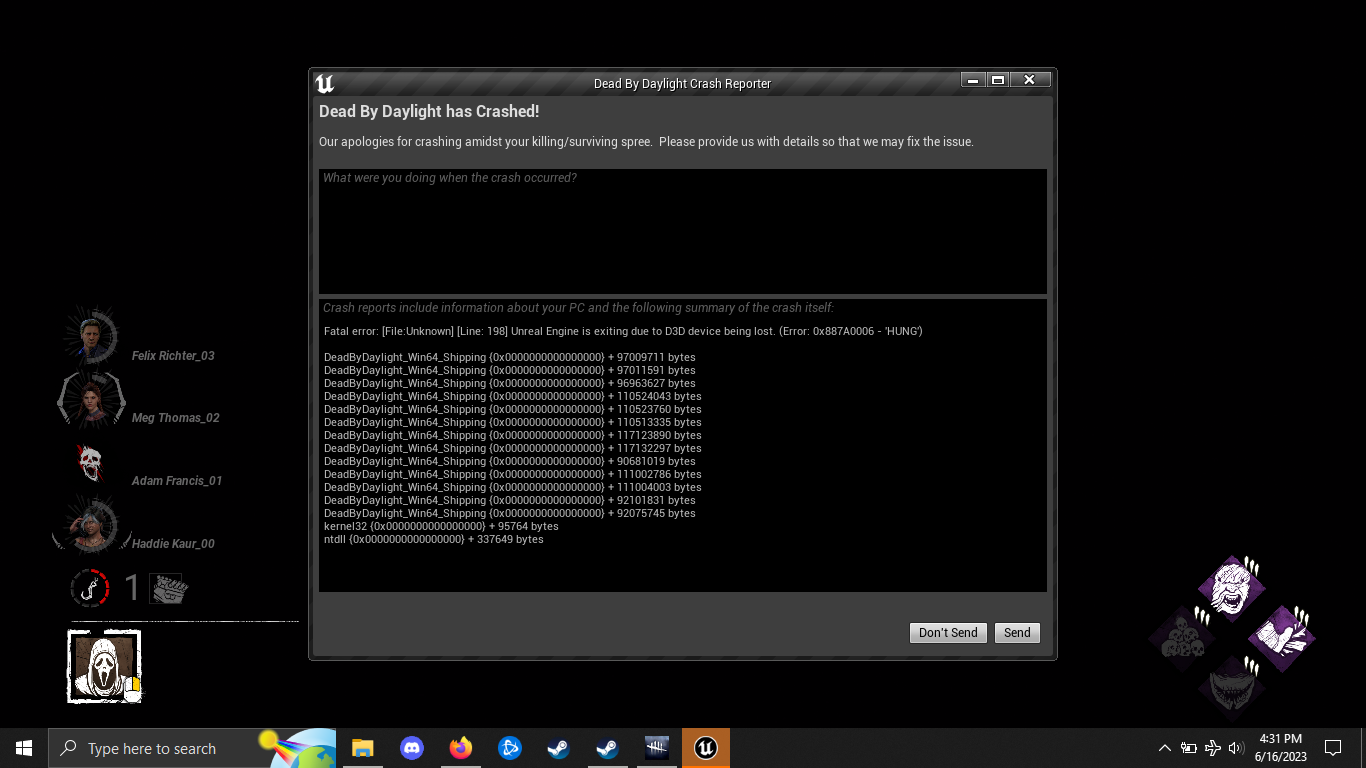Image resolution: width=1366 pixels, height=768 pixels.
Task: Click the hook counter icon
Action: (x=90, y=588)
